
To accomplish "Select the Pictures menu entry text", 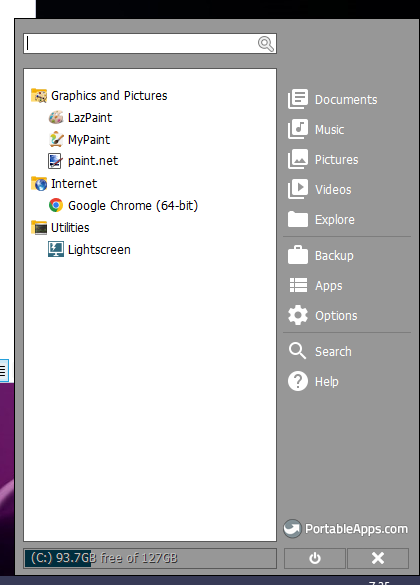I will [x=336, y=160].
